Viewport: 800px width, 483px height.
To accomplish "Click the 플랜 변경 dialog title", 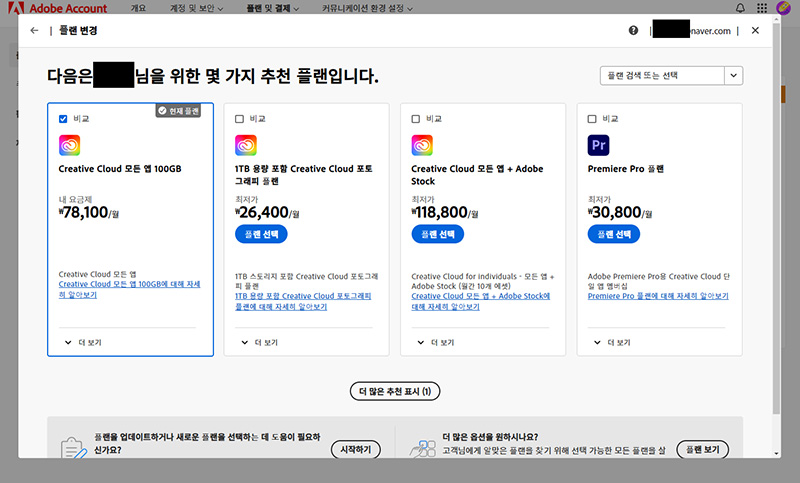I will coord(78,31).
